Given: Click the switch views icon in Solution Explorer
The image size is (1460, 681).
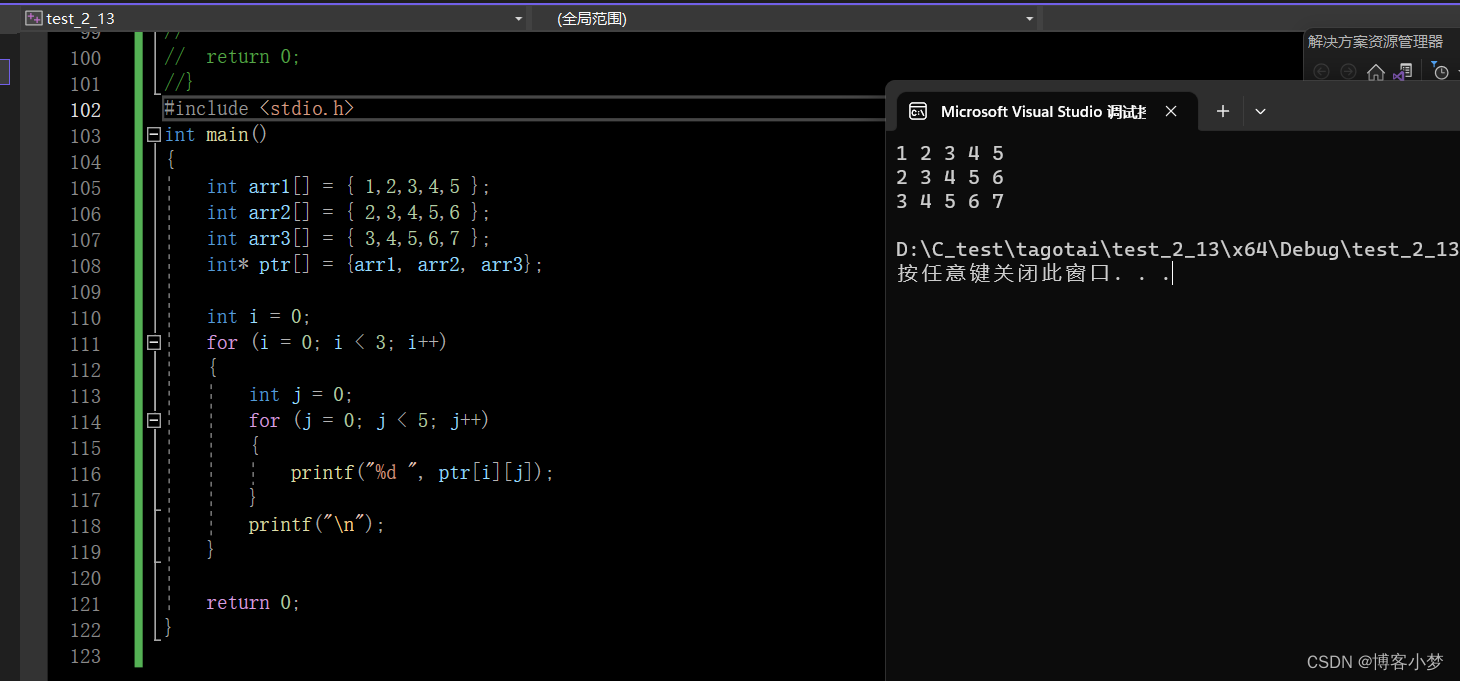Looking at the screenshot, I should [x=1403, y=71].
